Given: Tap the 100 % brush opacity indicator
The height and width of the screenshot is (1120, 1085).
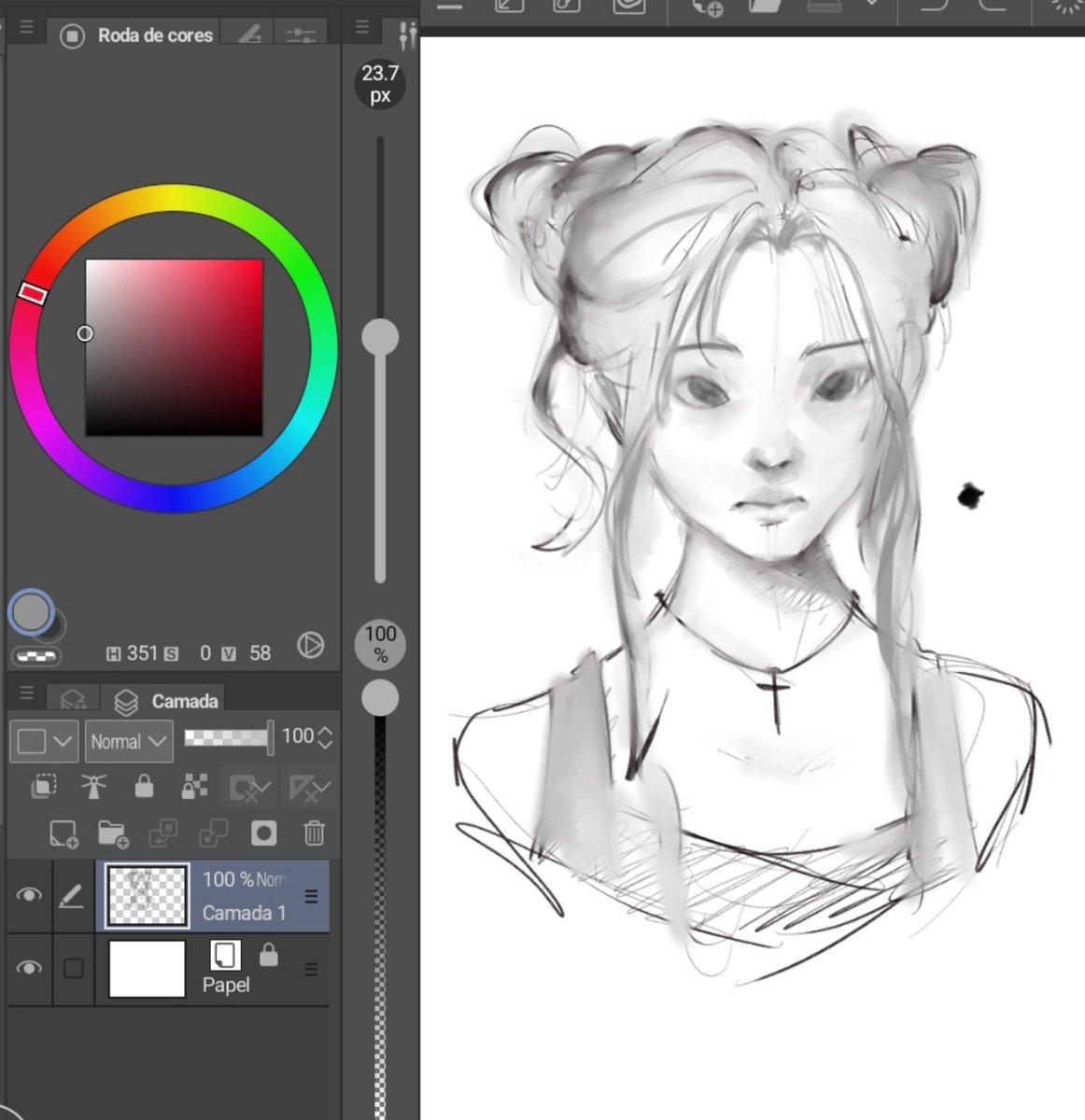Looking at the screenshot, I should click(380, 644).
